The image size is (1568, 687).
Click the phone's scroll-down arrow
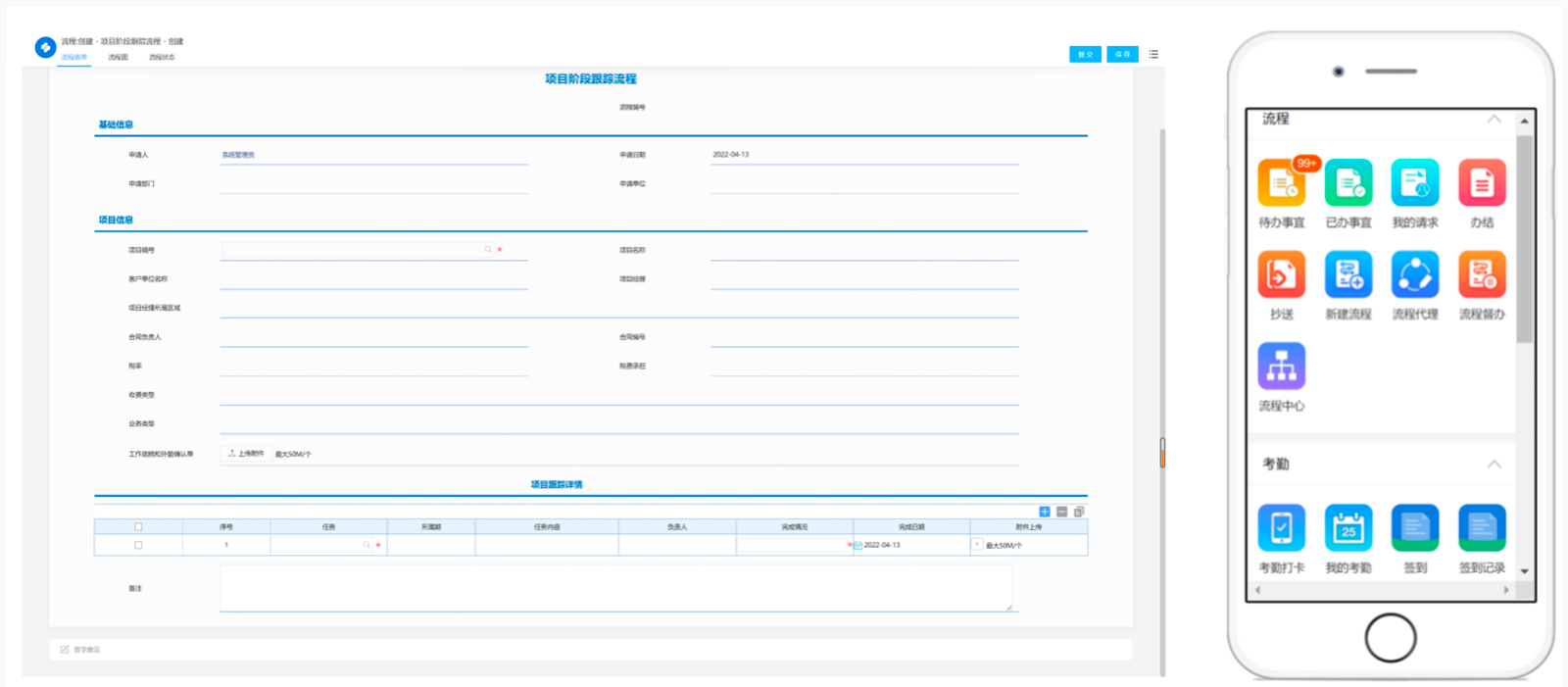pos(1524,570)
